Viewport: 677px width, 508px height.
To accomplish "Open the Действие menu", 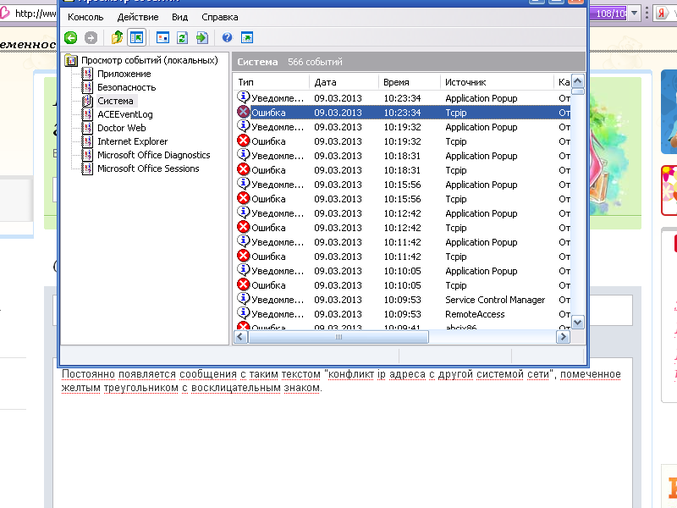I will click(x=137, y=17).
